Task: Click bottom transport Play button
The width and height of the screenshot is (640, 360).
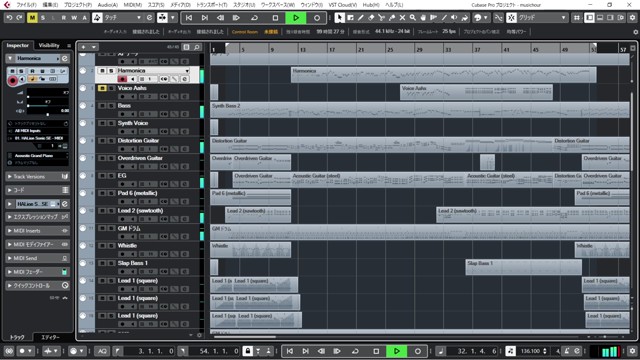Action: [x=396, y=351]
